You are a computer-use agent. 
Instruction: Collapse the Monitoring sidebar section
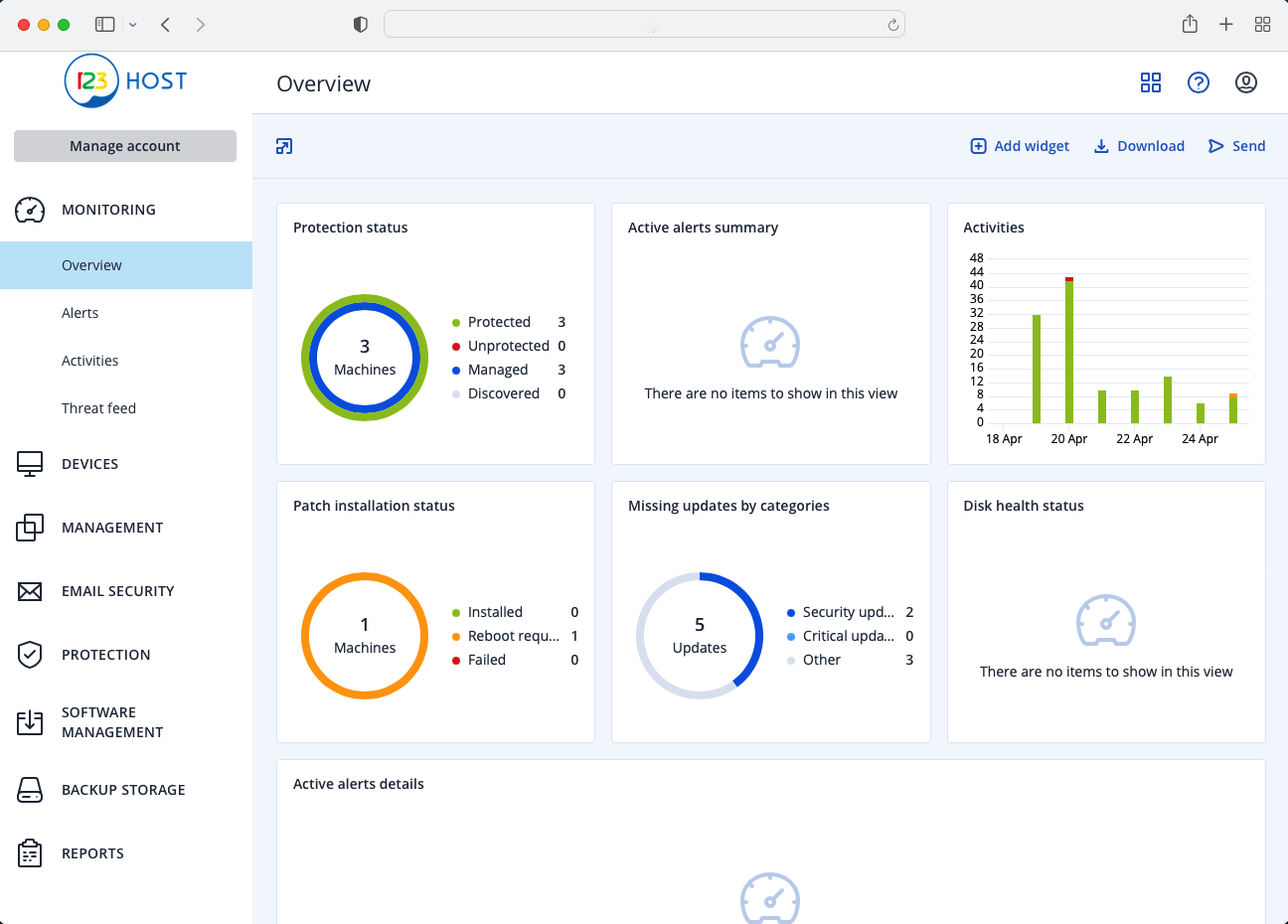[108, 210]
